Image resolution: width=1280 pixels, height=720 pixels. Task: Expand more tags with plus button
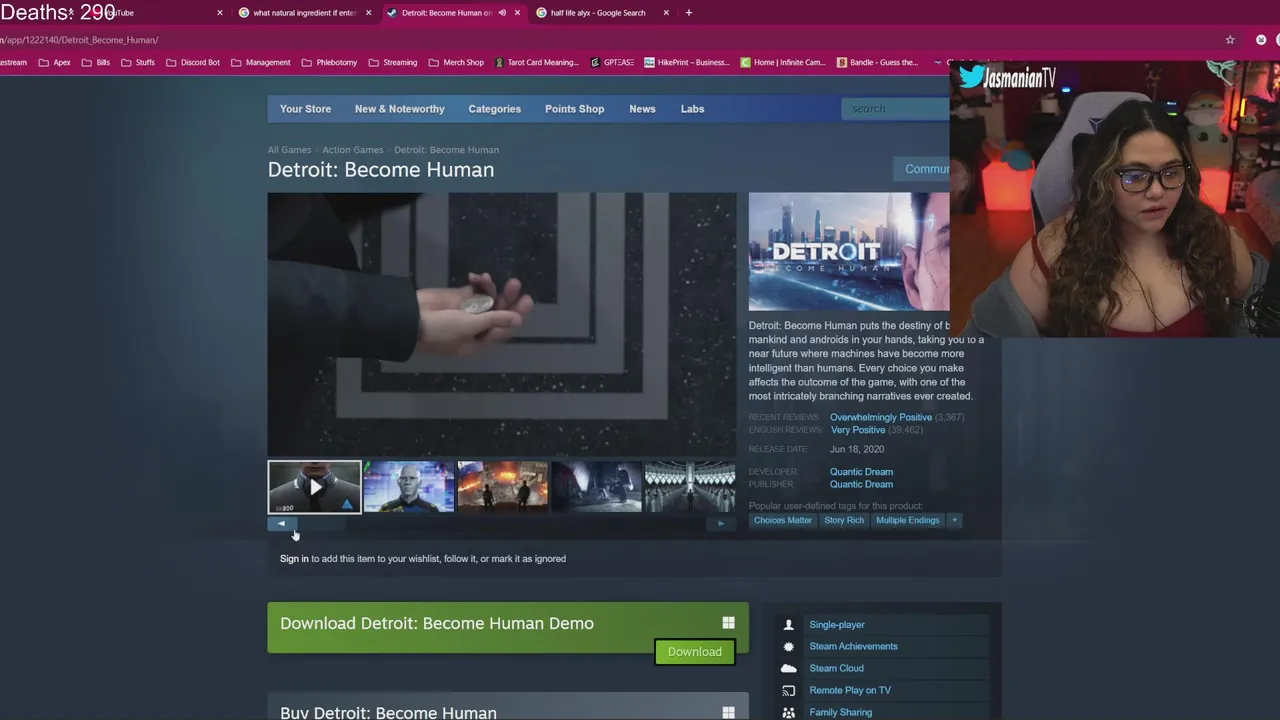[954, 520]
